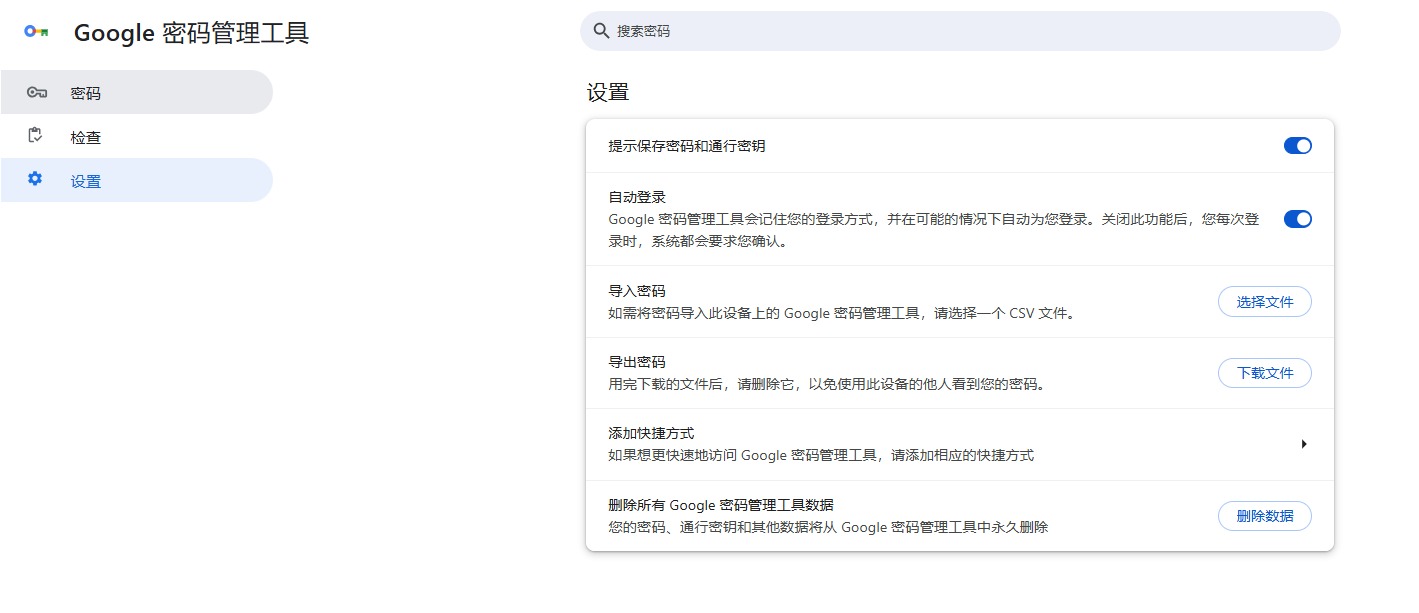Click the gear icon beside 设置
This screenshot has width=1419, height=613.
pyautogui.click(x=35, y=179)
